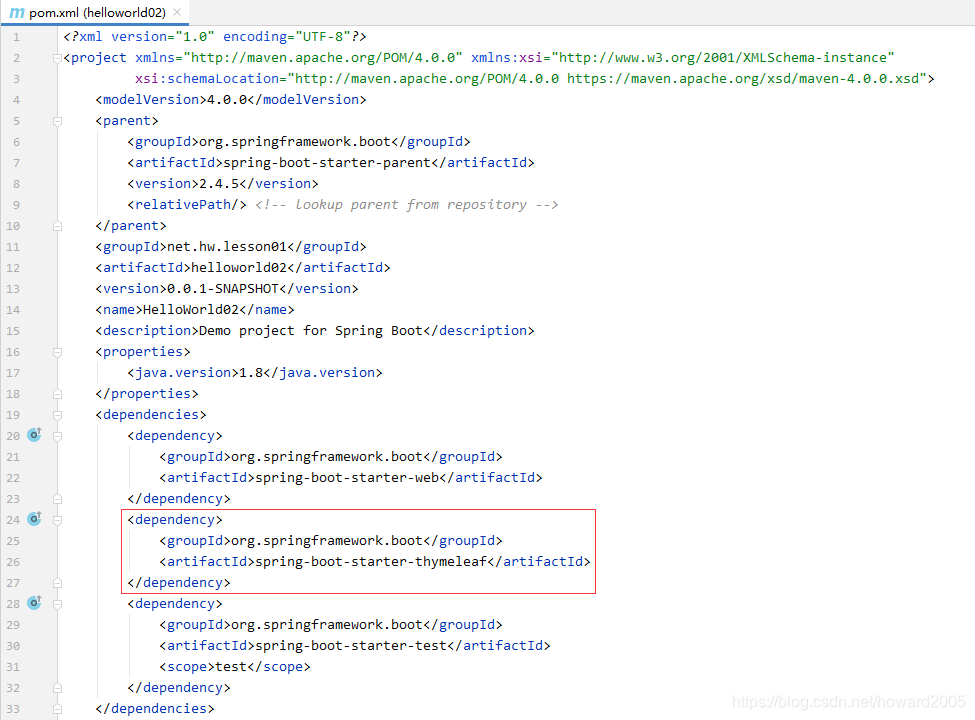
Task: Click the 'lookup parent from repository' comment
Action: pyautogui.click(x=407, y=205)
